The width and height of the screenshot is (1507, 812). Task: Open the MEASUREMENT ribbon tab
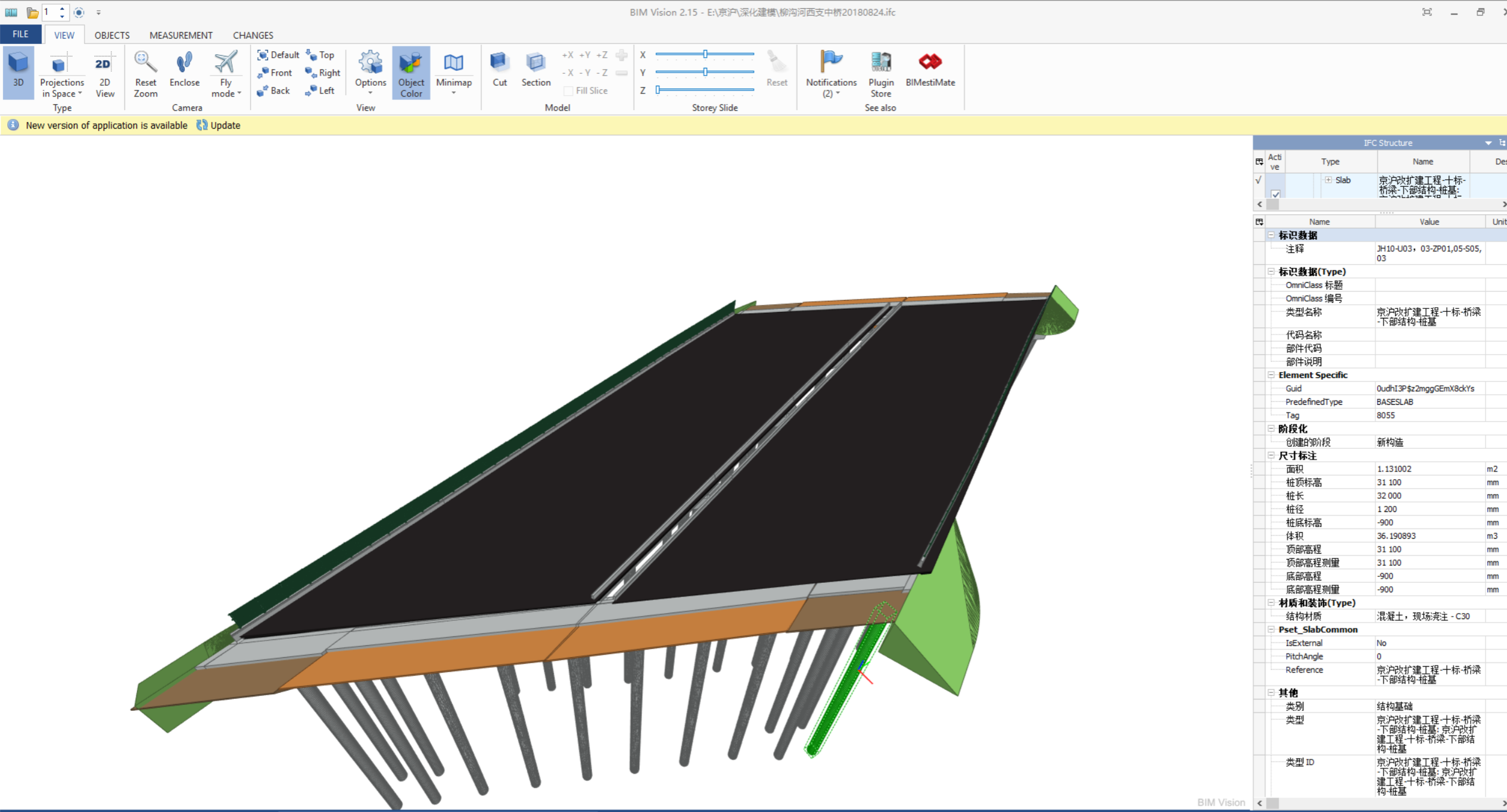tap(180, 35)
